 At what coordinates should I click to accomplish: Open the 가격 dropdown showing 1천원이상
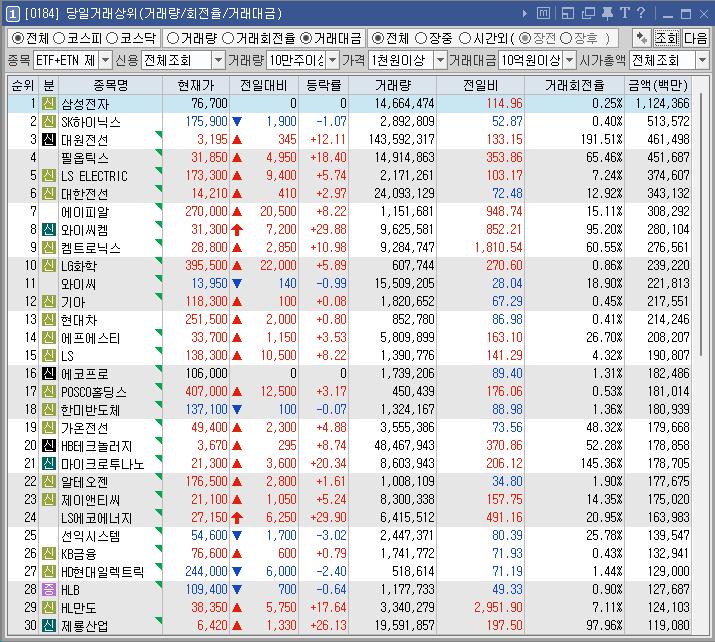point(440,60)
